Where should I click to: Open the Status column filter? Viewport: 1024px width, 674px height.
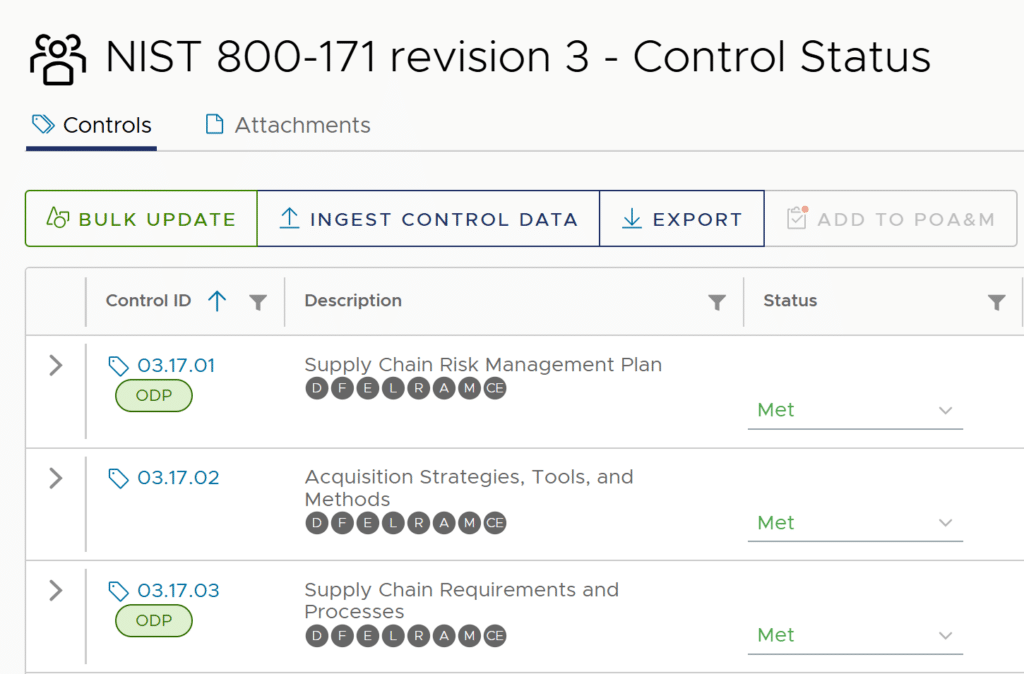pyautogui.click(x=996, y=302)
